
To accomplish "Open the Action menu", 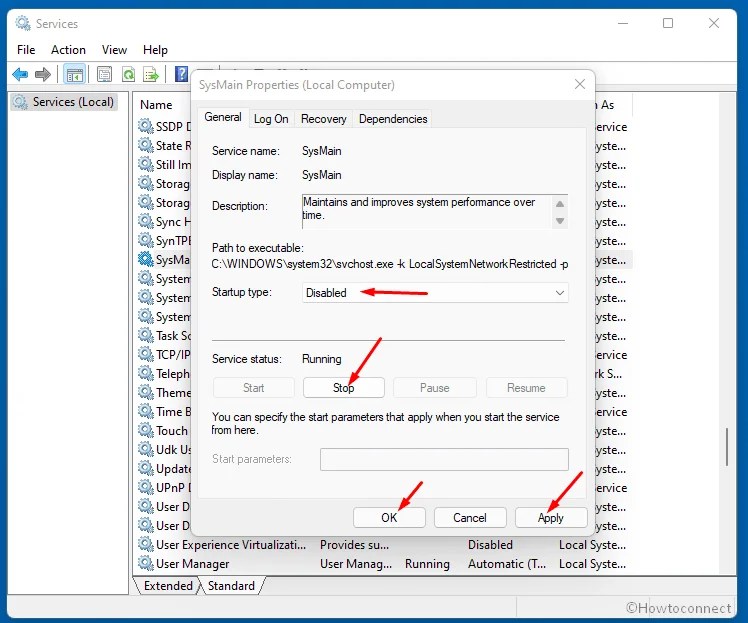I will pos(68,50).
